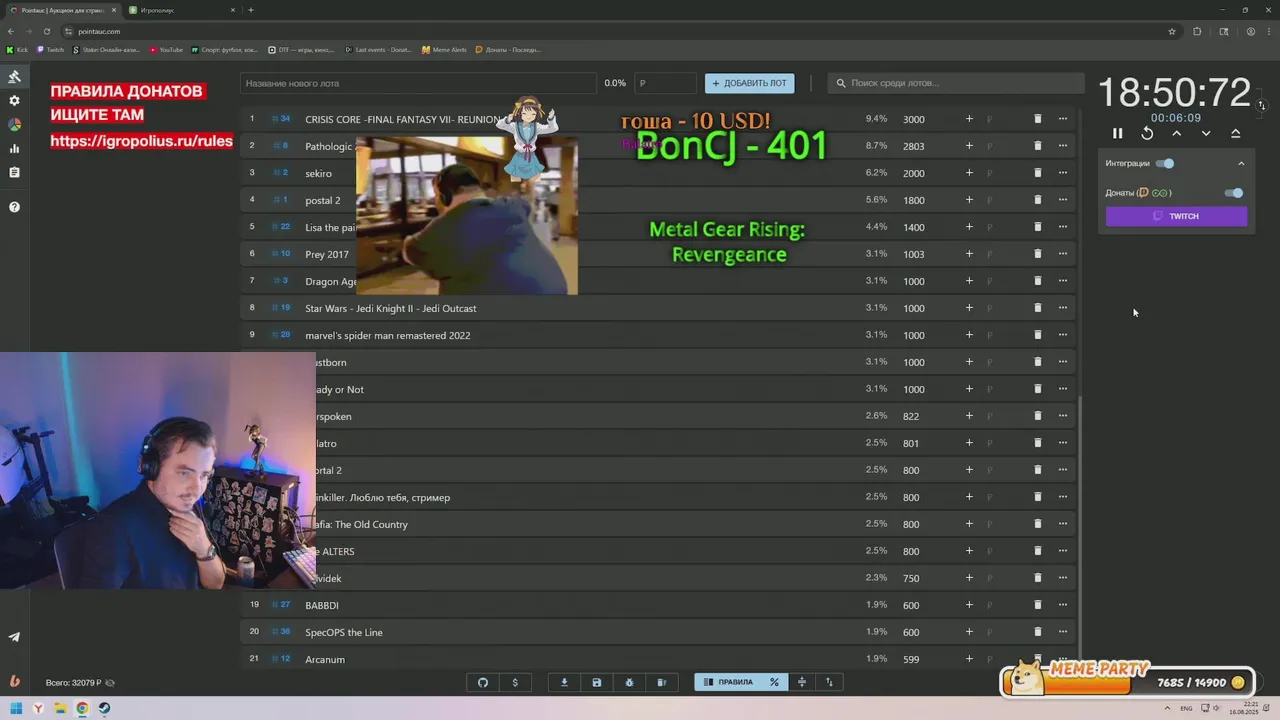Open the Windows Start button
The height and width of the screenshot is (720, 1280).
(16, 709)
